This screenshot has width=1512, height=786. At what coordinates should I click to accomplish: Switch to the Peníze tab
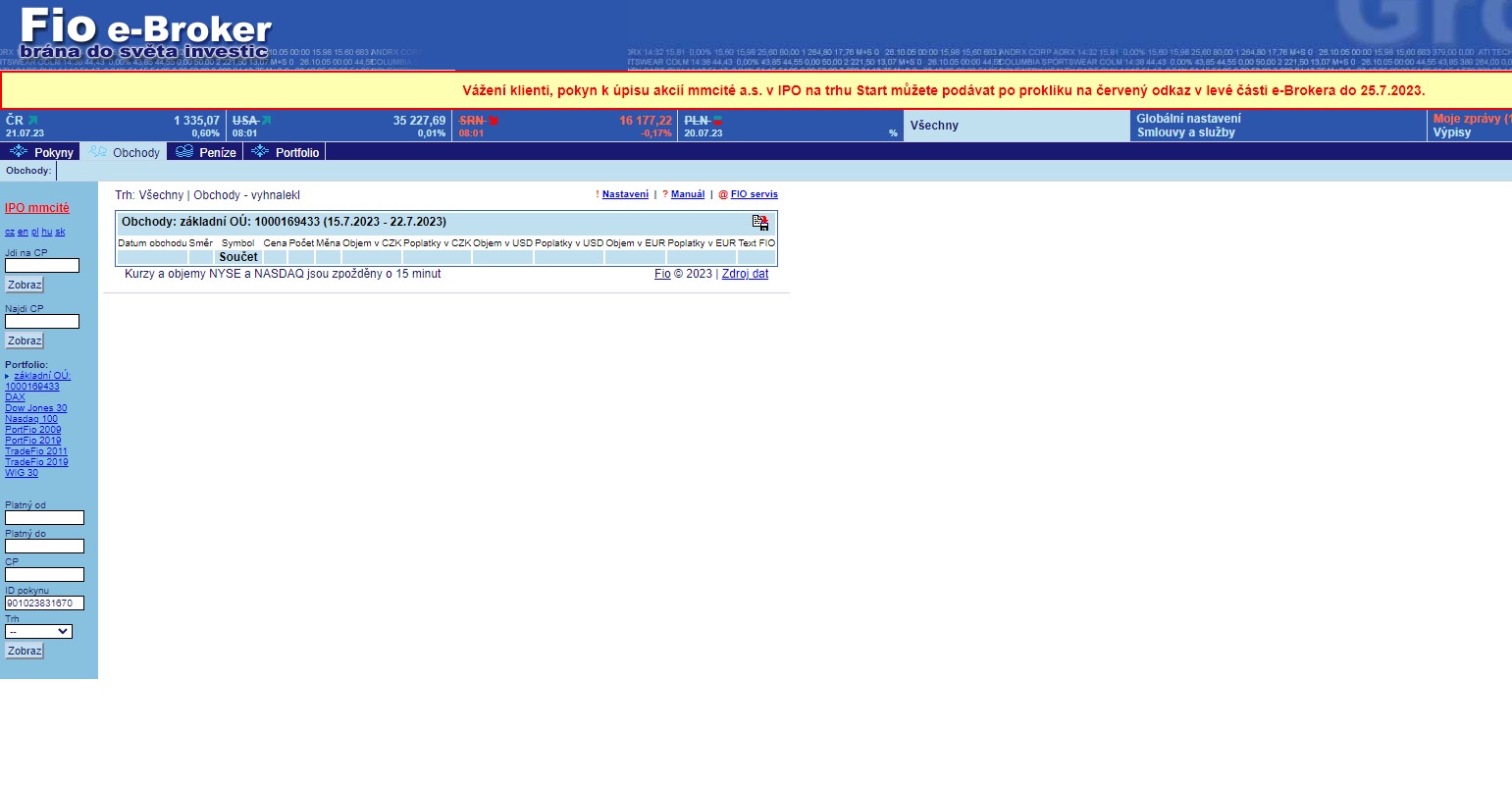(x=206, y=152)
